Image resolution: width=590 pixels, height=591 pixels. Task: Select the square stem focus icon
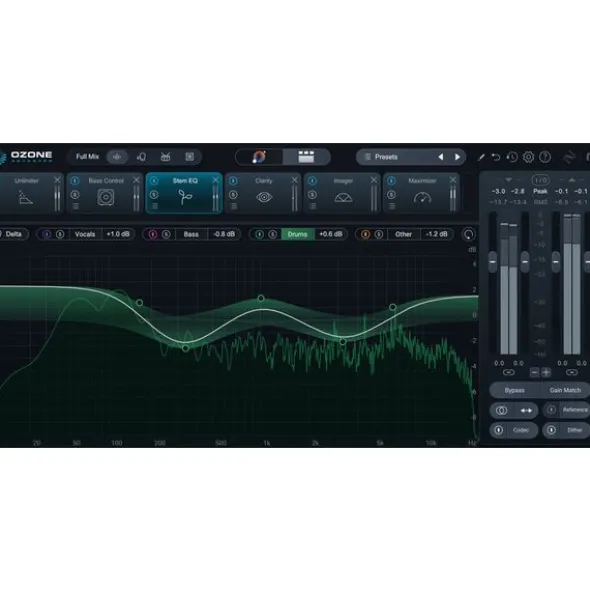(x=190, y=157)
